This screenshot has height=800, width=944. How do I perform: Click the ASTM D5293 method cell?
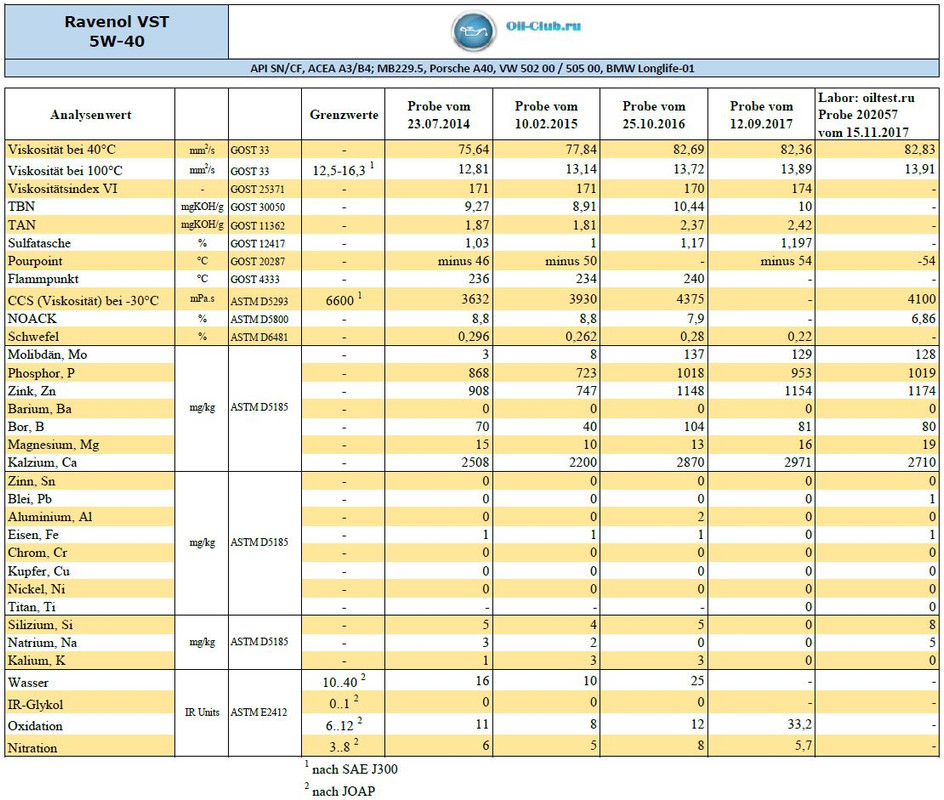pos(259,301)
